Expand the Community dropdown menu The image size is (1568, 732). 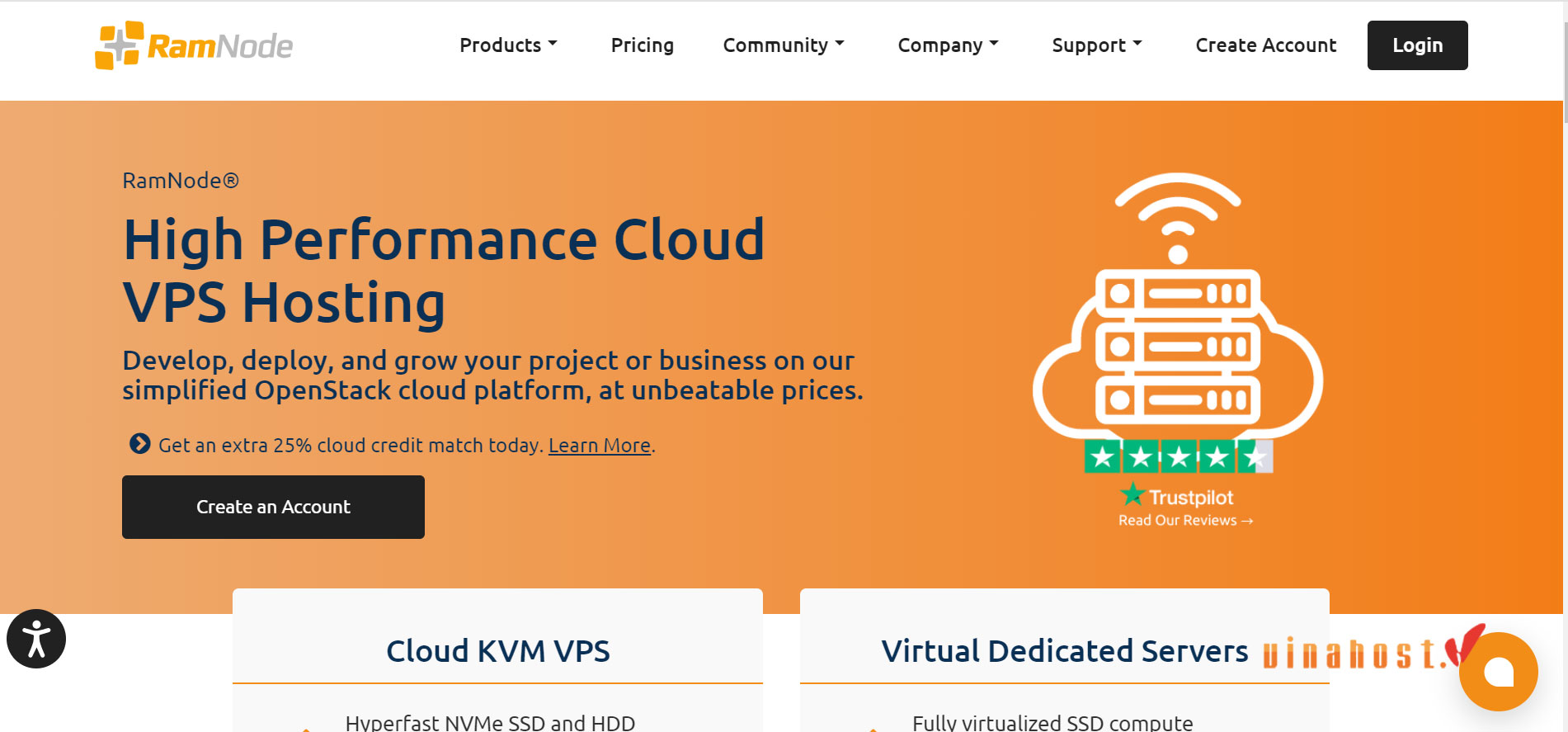(x=784, y=45)
